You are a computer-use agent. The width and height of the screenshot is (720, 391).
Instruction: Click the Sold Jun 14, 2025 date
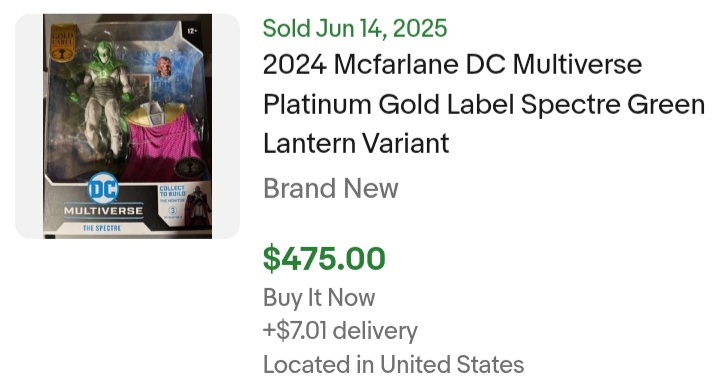(355, 28)
